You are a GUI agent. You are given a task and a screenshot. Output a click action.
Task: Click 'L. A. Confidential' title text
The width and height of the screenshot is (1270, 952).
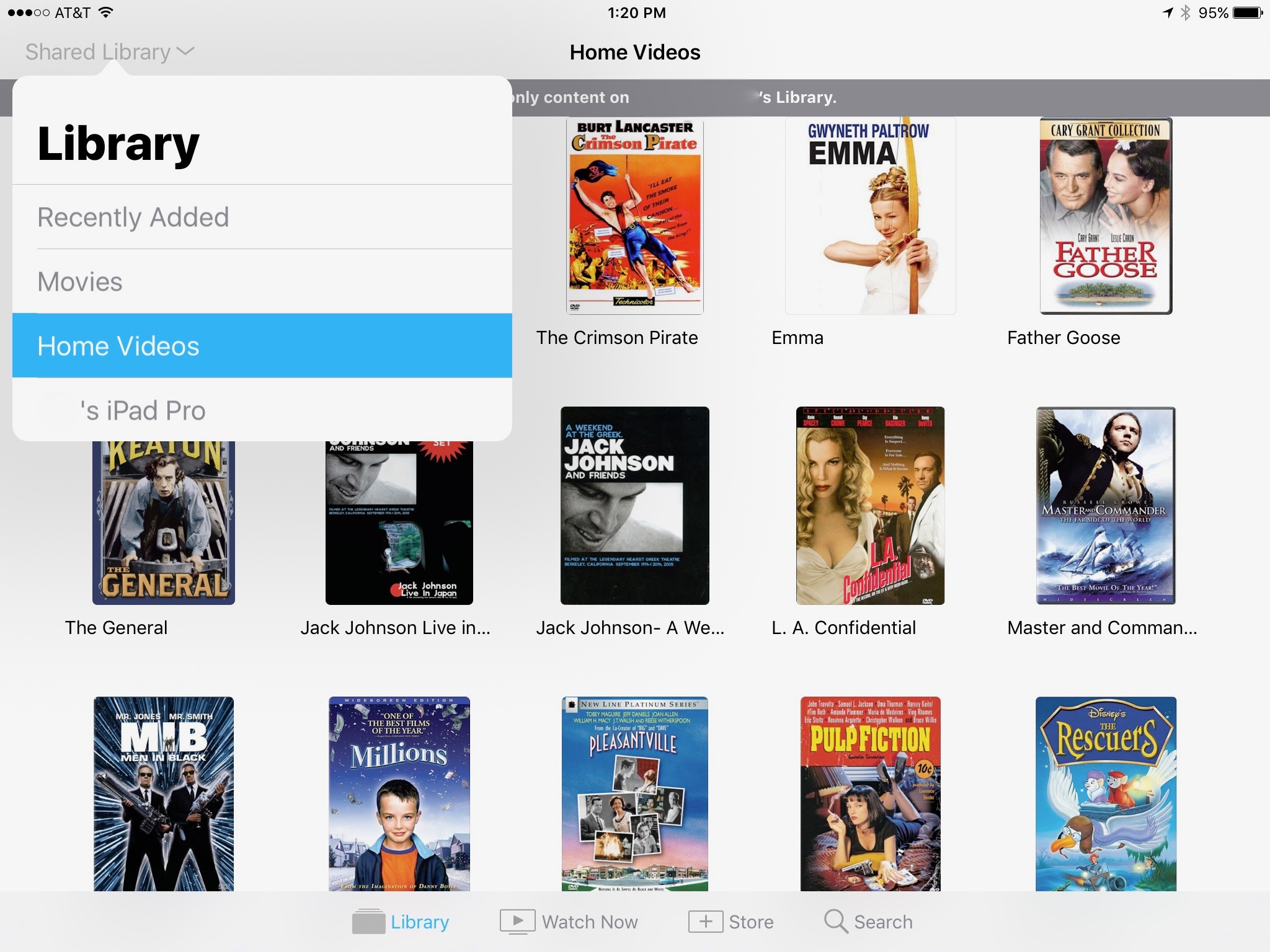[843, 628]
